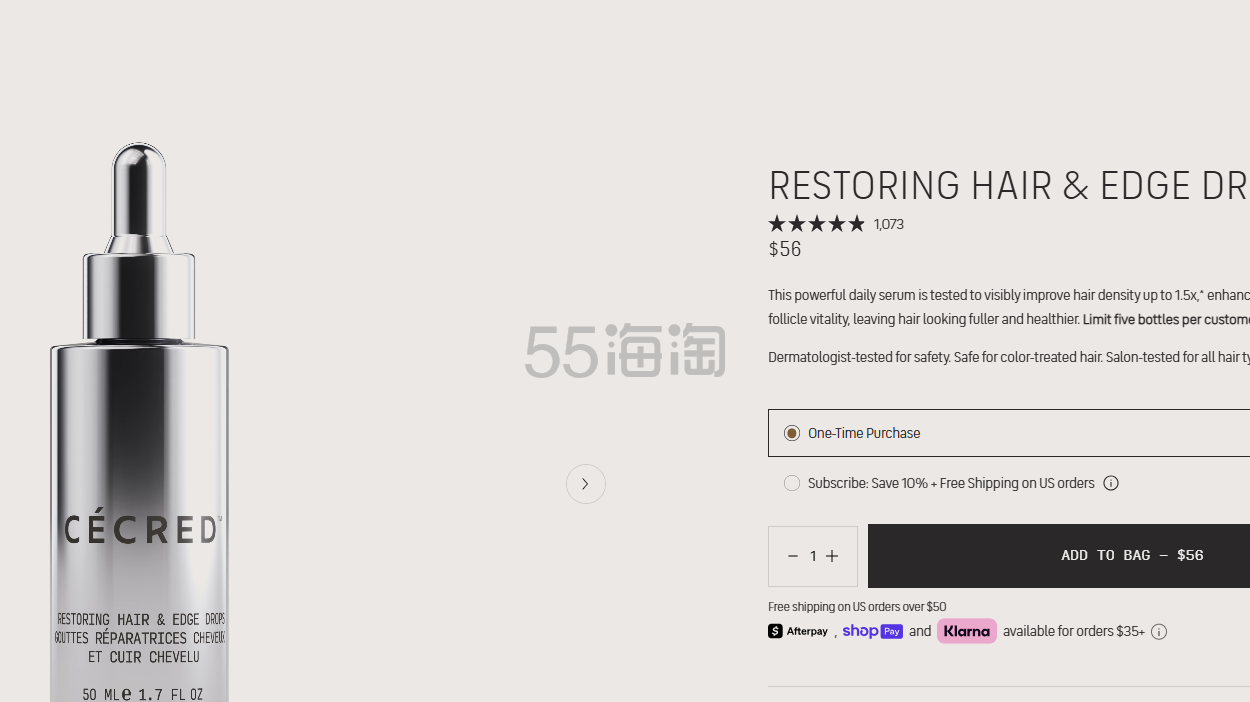Open the installment payments info icon
1250x702 pixels.
click(x=1158, y=632)
